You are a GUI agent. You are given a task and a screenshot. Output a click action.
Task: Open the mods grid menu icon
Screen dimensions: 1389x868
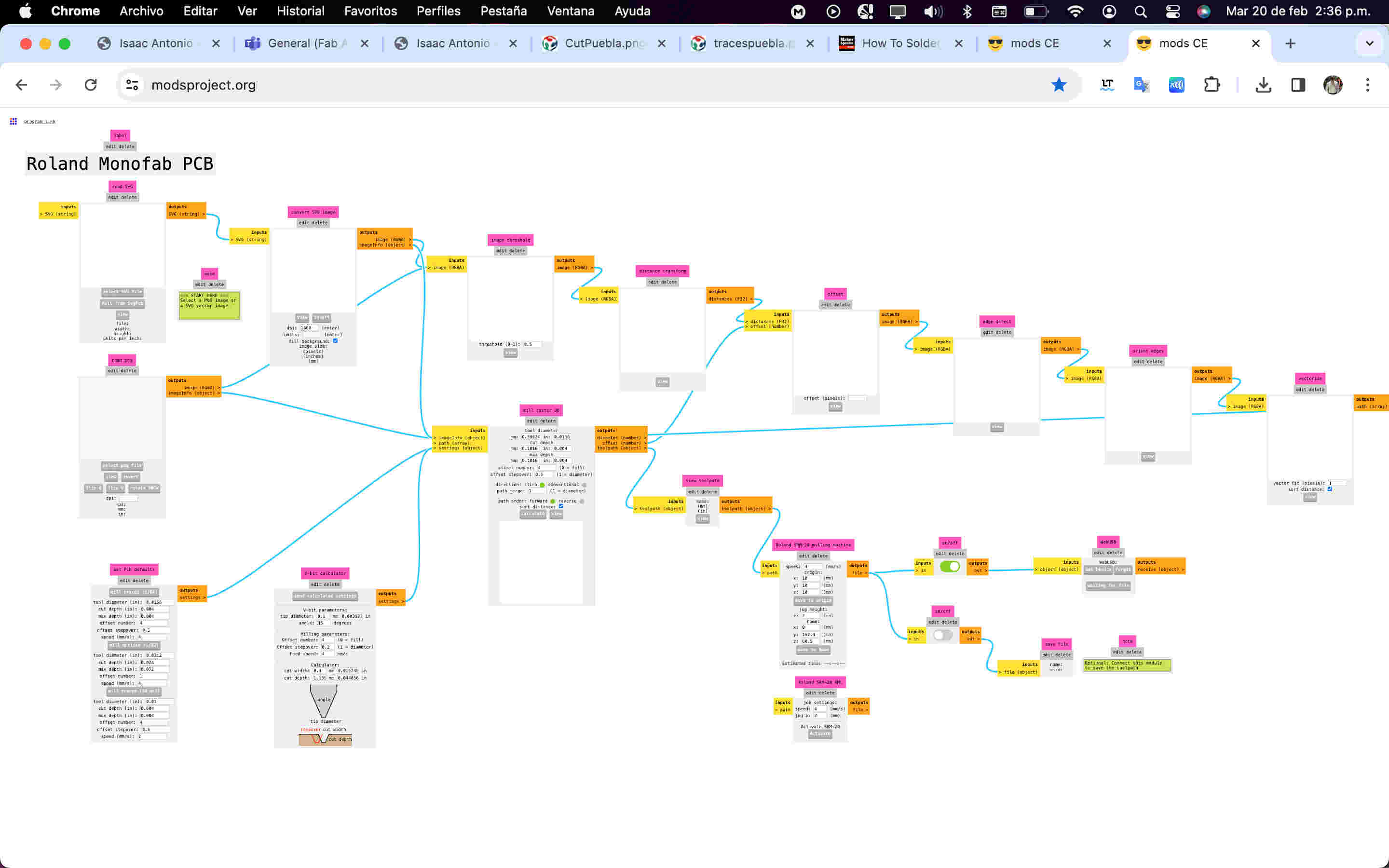tap(13, 121)
